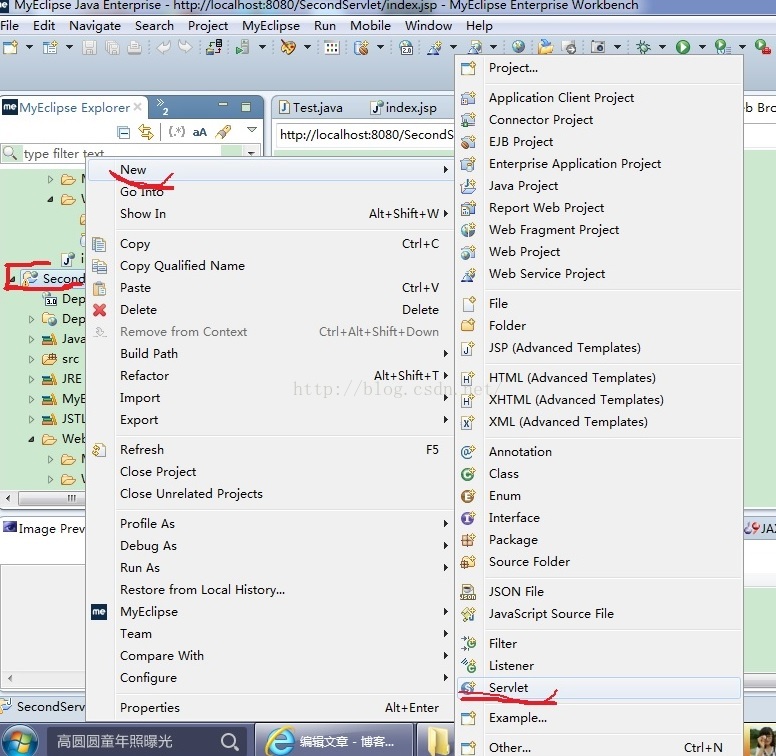Viewport: 776px width, 756px height.
Task: Click the Enum icon
Action: [468, 496]
